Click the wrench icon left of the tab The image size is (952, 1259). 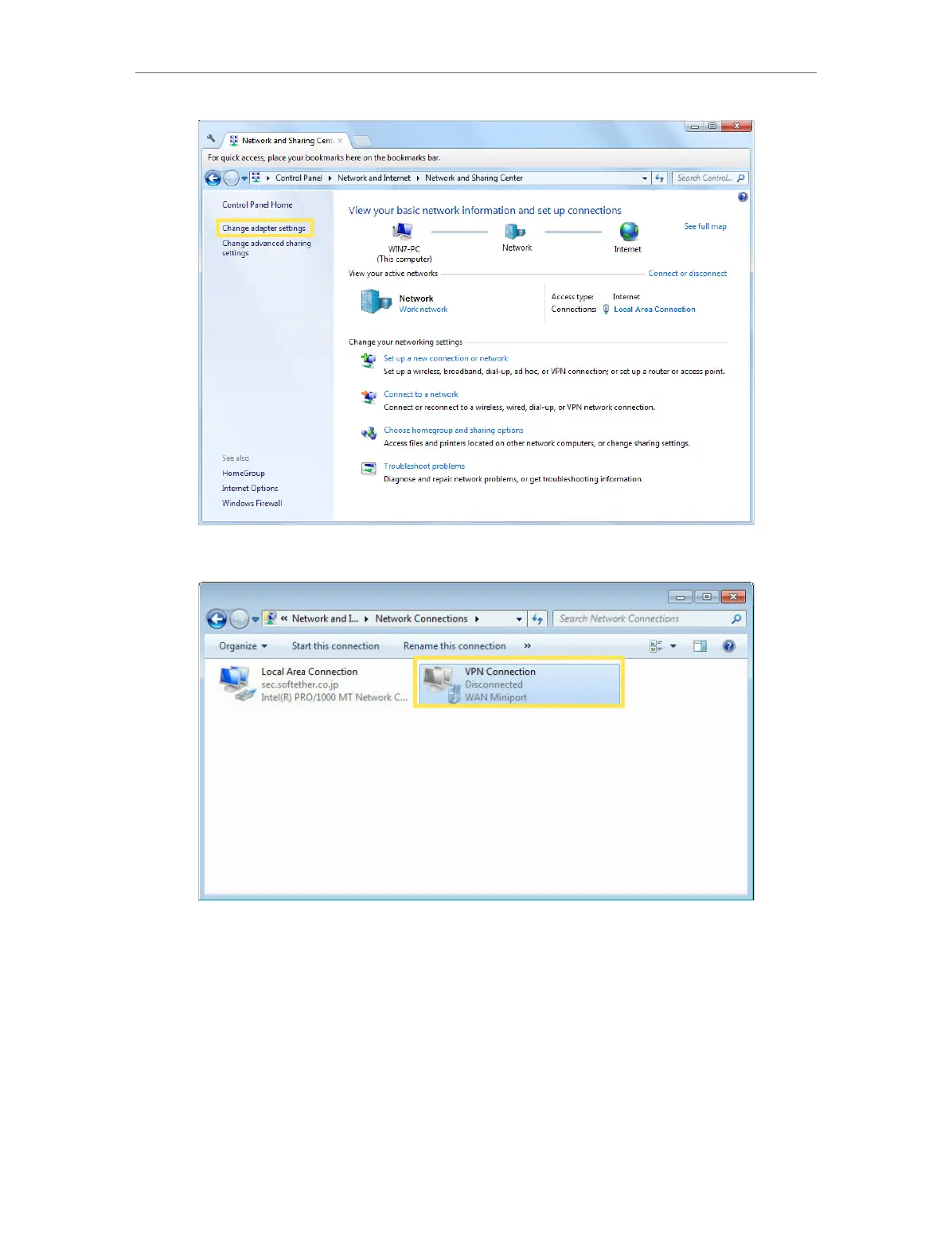(211, 138)
